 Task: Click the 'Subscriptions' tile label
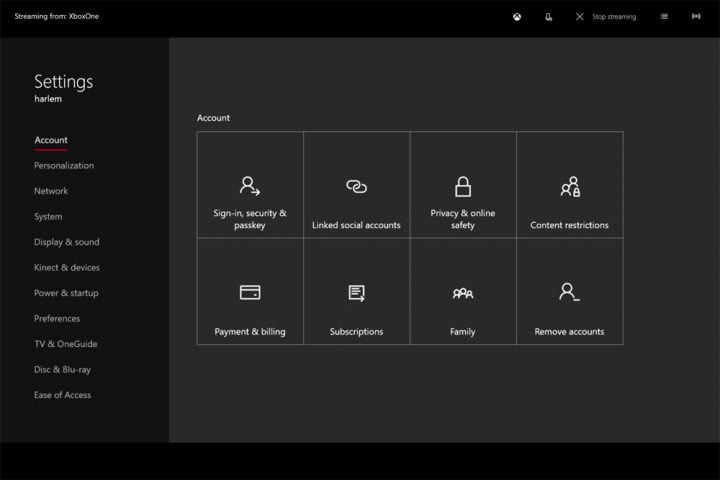click(x=356, y=332)
